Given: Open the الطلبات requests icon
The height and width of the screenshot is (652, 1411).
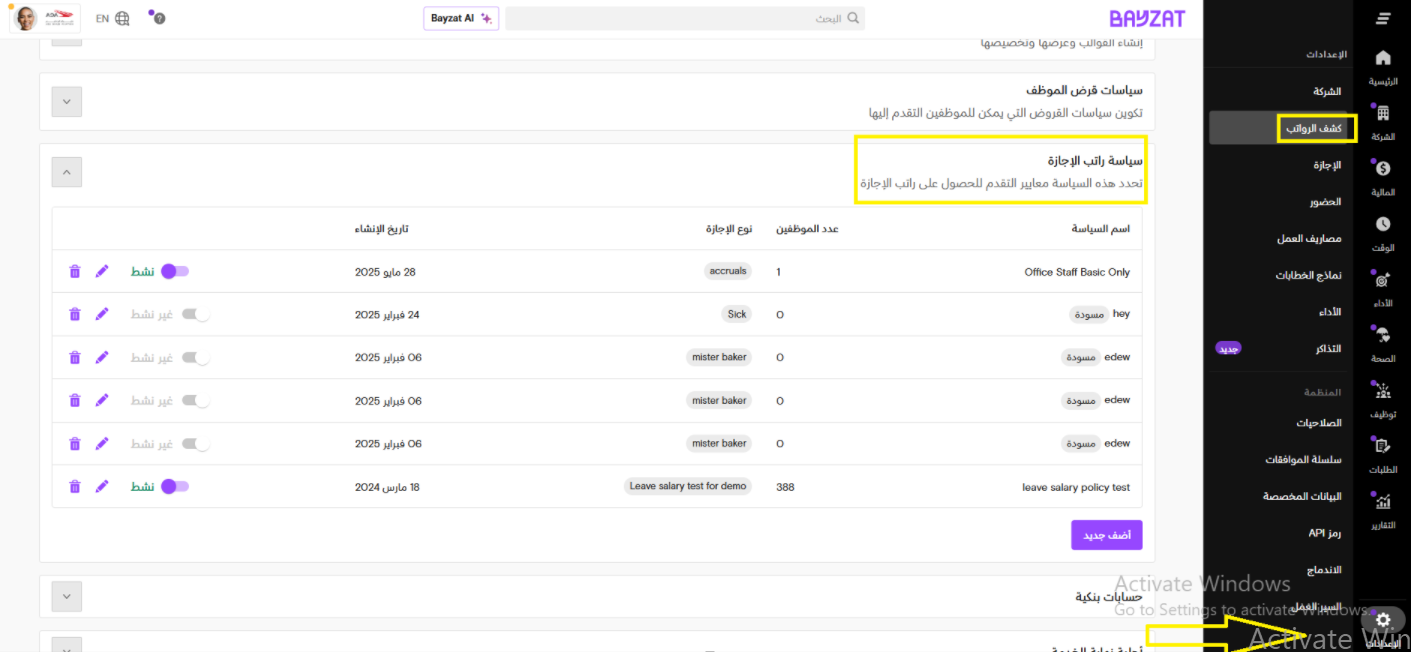Looking at the screenshot, I should pyautogui.click(x=1383, y=447).
